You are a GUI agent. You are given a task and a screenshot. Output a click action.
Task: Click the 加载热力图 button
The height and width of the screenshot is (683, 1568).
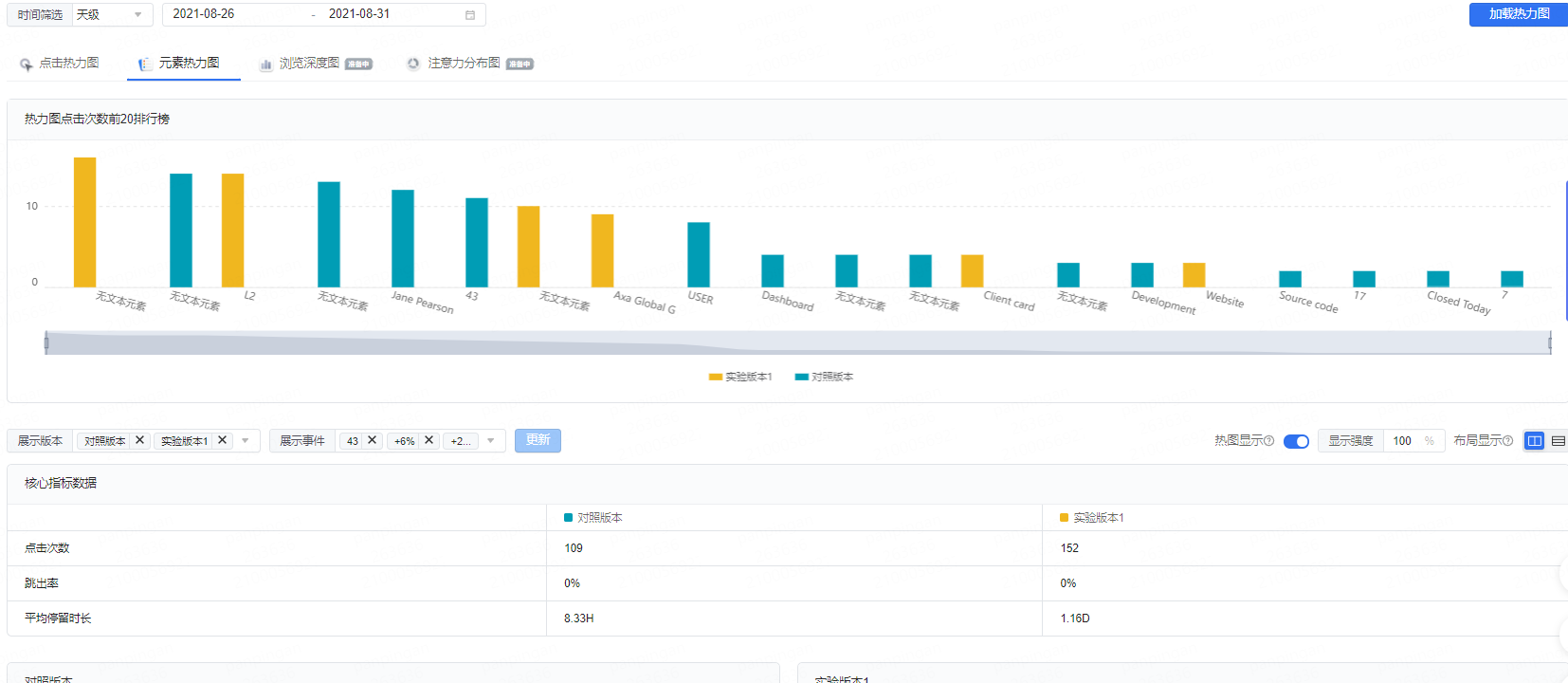[x=1519, y=14]
